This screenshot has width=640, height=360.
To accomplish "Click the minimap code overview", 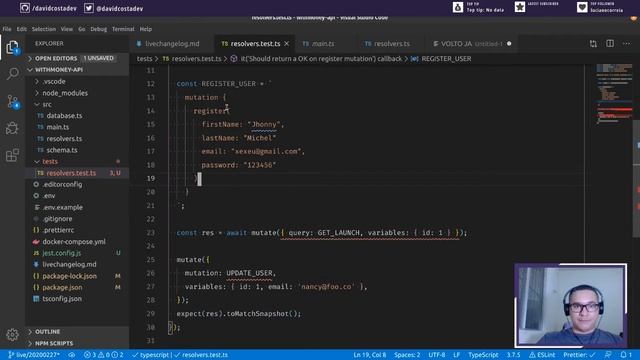I will (x=614, y=95).
